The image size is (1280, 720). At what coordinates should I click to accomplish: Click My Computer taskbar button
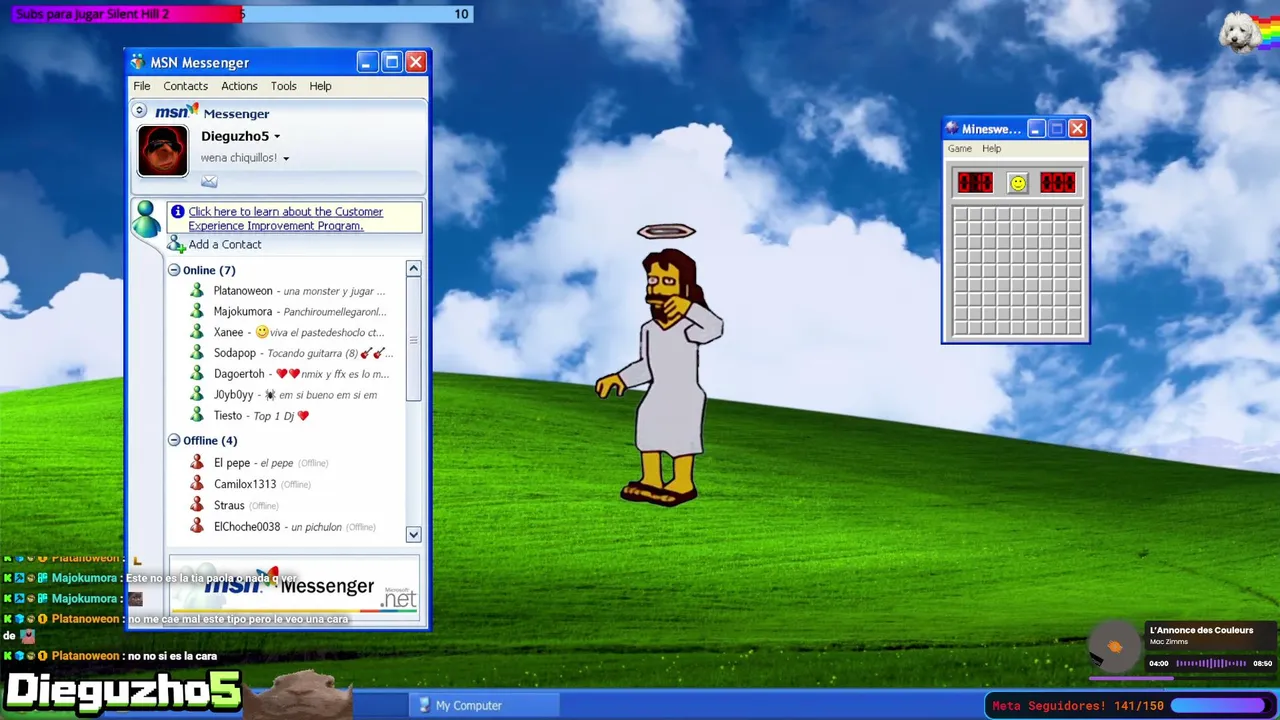pyautogui.click(x=486, y=705)
